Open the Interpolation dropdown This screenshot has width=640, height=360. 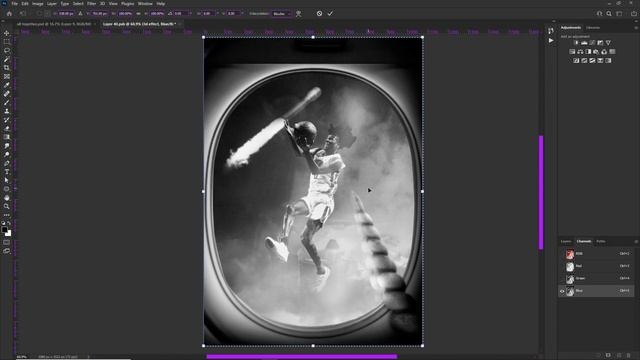pyautogui.click(x=282, y=13)
